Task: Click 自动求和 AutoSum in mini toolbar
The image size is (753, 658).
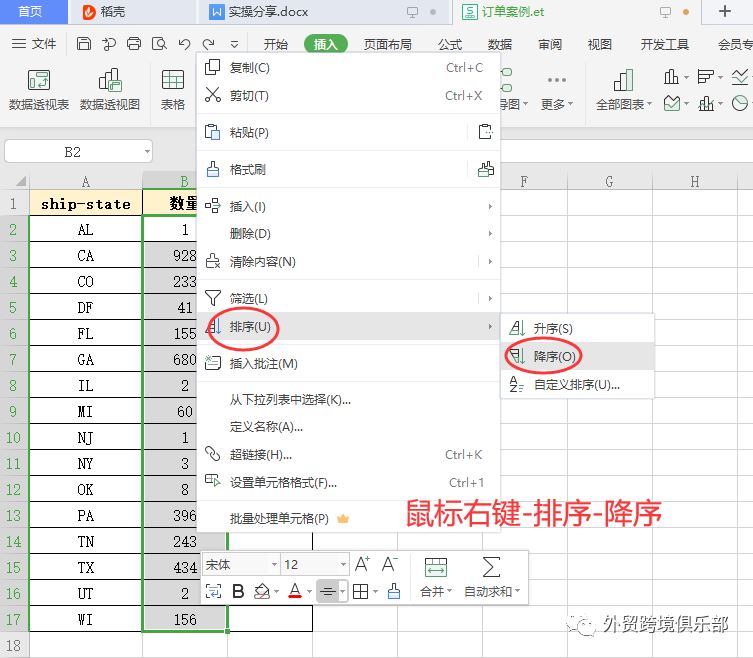Action: [492, 577]
